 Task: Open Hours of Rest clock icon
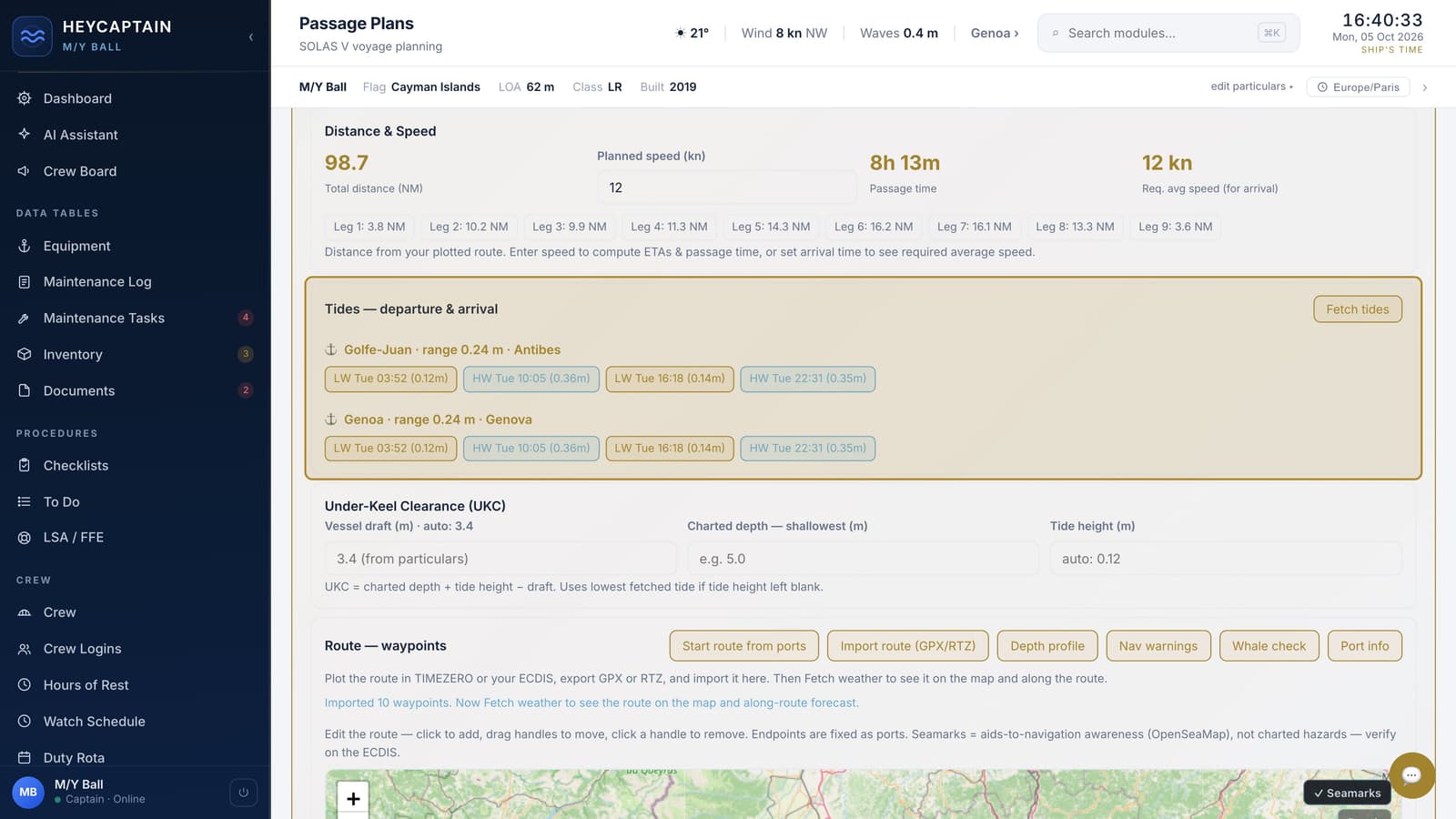coord(25,685)
